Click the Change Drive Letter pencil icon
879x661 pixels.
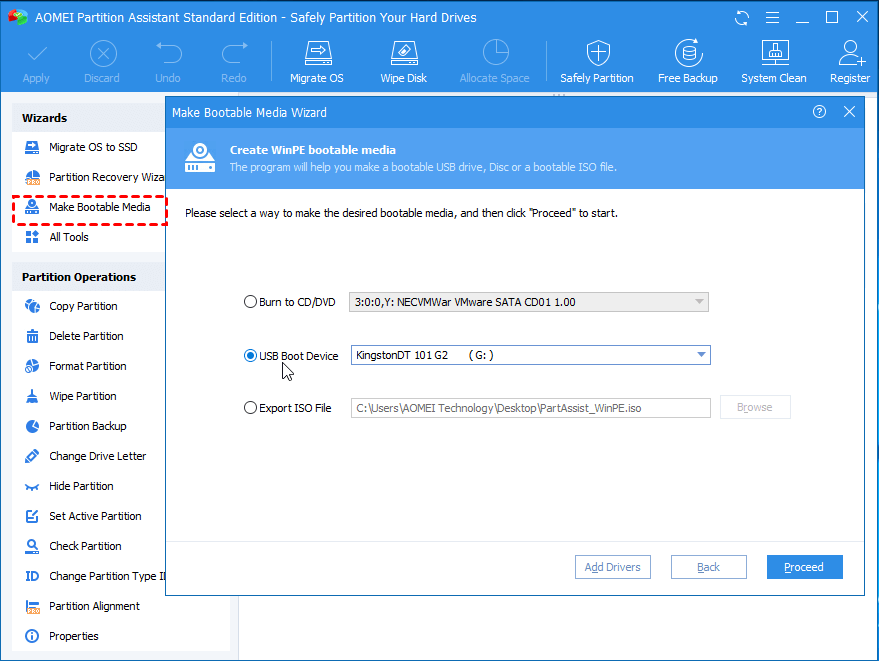pos(32,456)
